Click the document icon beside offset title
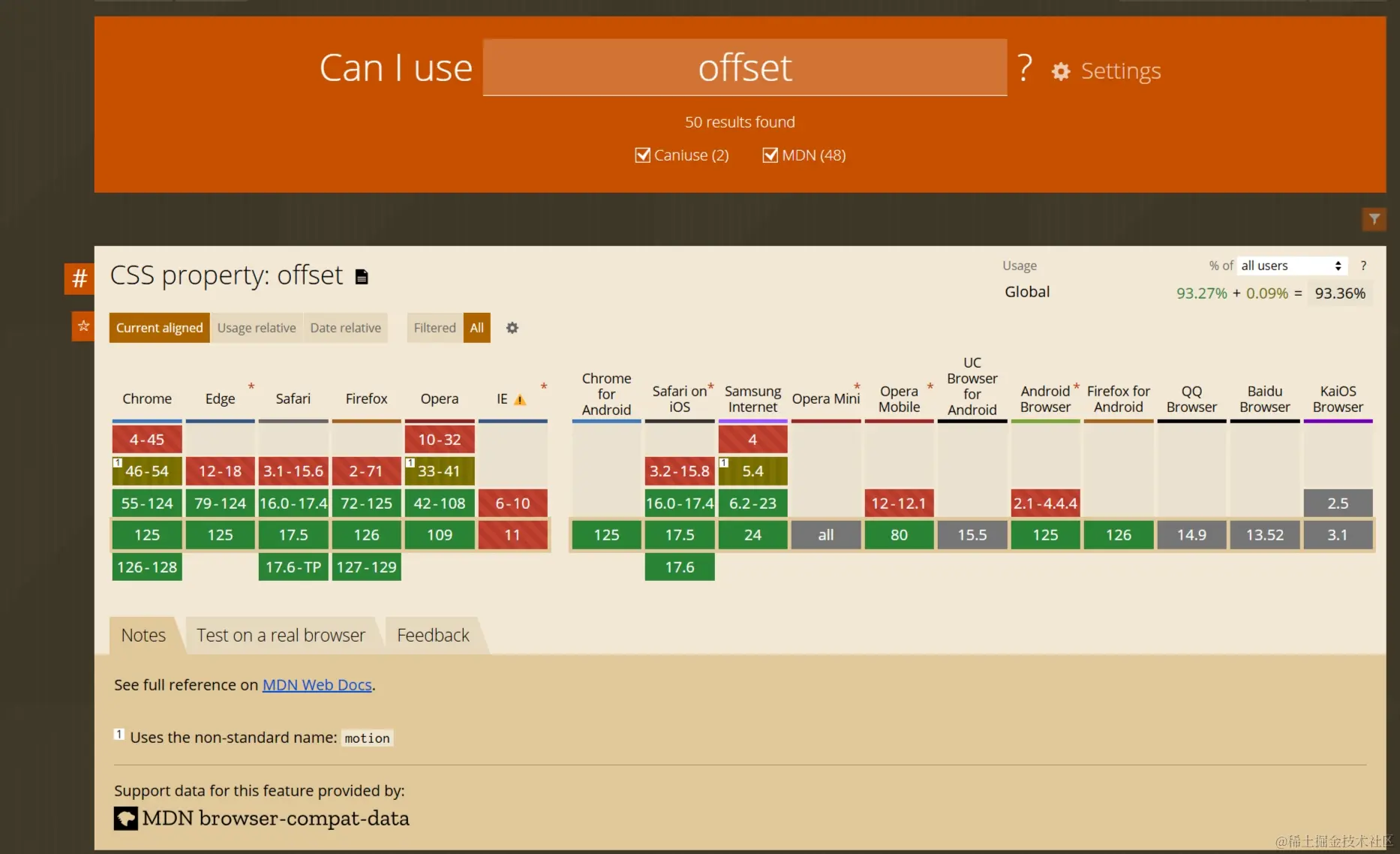Viewport: 1400px width, 854px height. tap(362, 277)
